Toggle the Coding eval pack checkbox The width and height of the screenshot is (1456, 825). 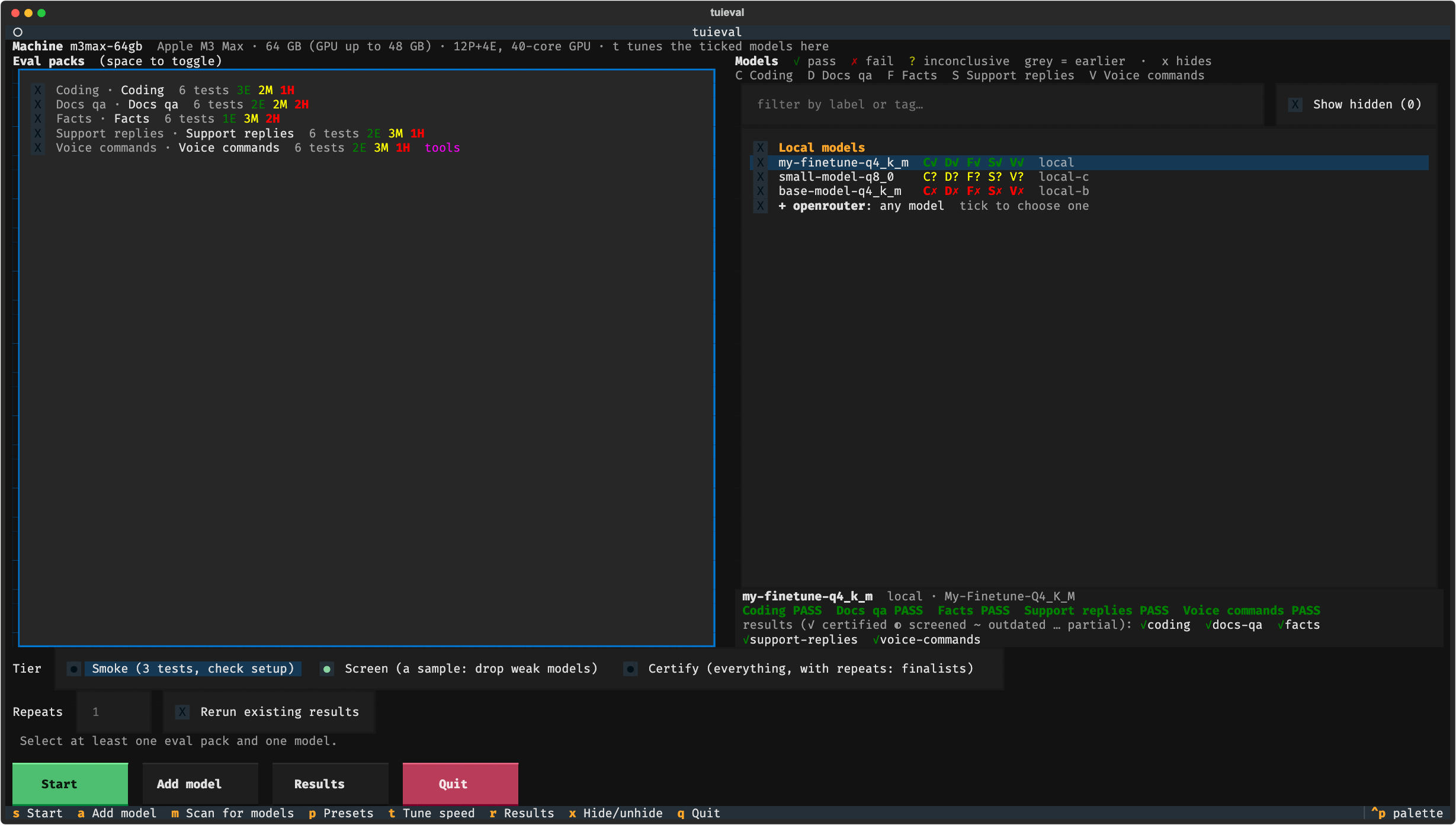pos(38,90)
